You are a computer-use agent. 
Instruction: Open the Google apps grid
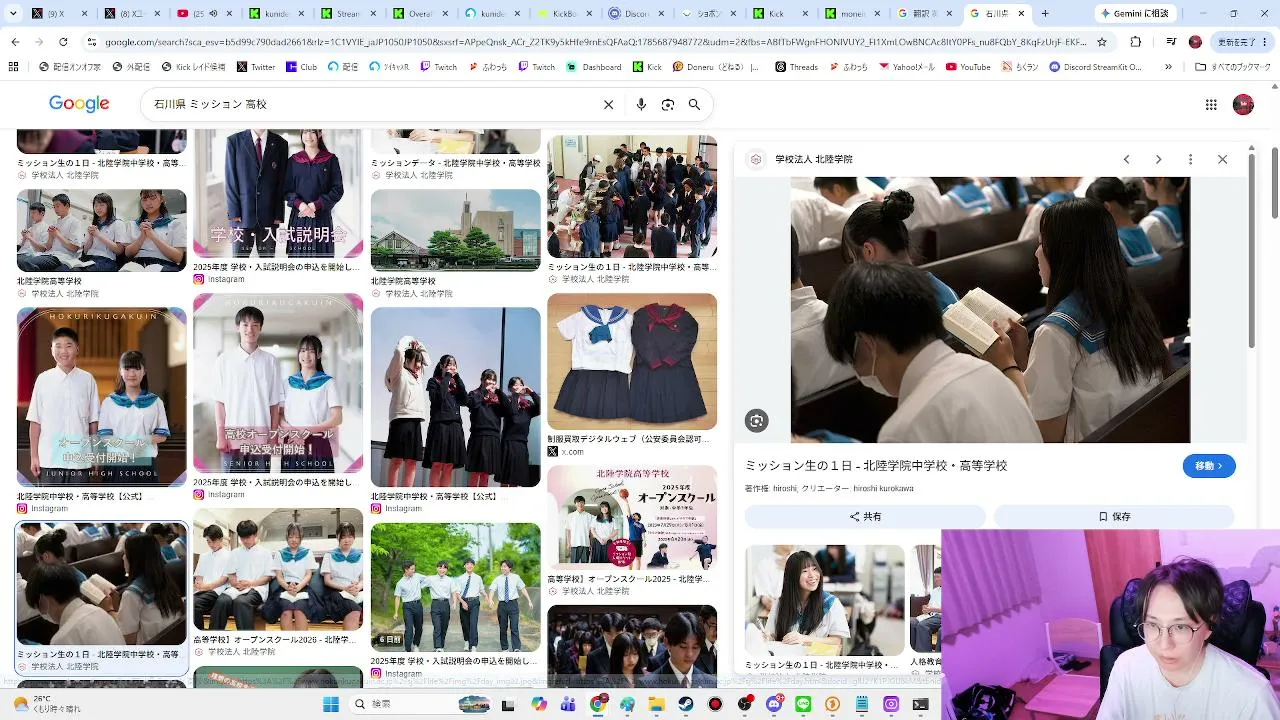[1211, 104]
